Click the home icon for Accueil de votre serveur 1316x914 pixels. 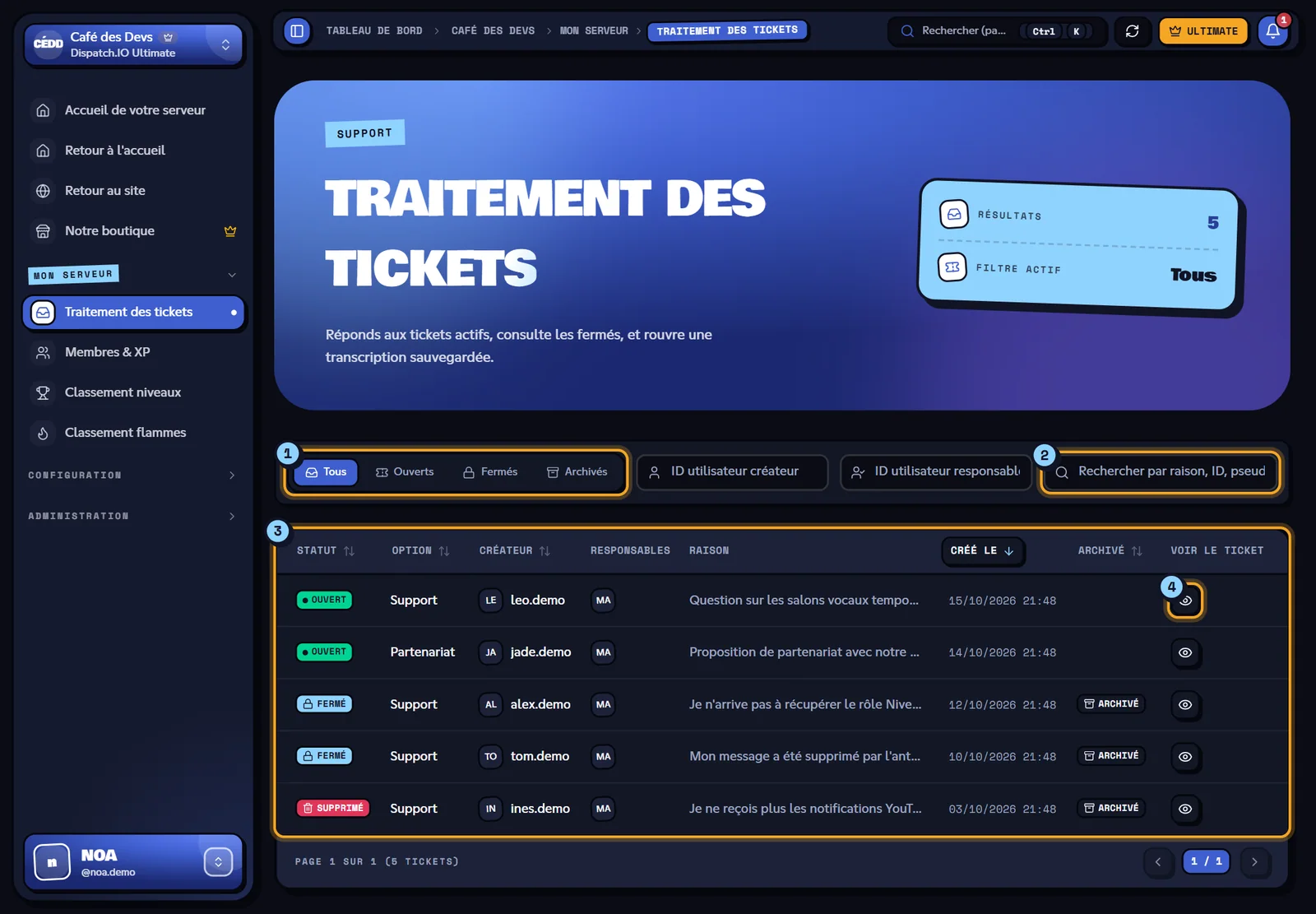[x=43, y=110]
